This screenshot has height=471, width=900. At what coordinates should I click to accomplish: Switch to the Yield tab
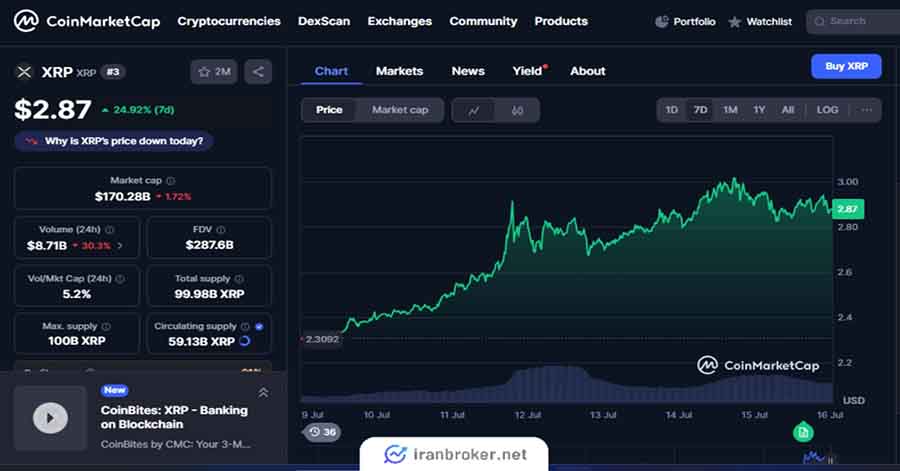click(527, 71)
